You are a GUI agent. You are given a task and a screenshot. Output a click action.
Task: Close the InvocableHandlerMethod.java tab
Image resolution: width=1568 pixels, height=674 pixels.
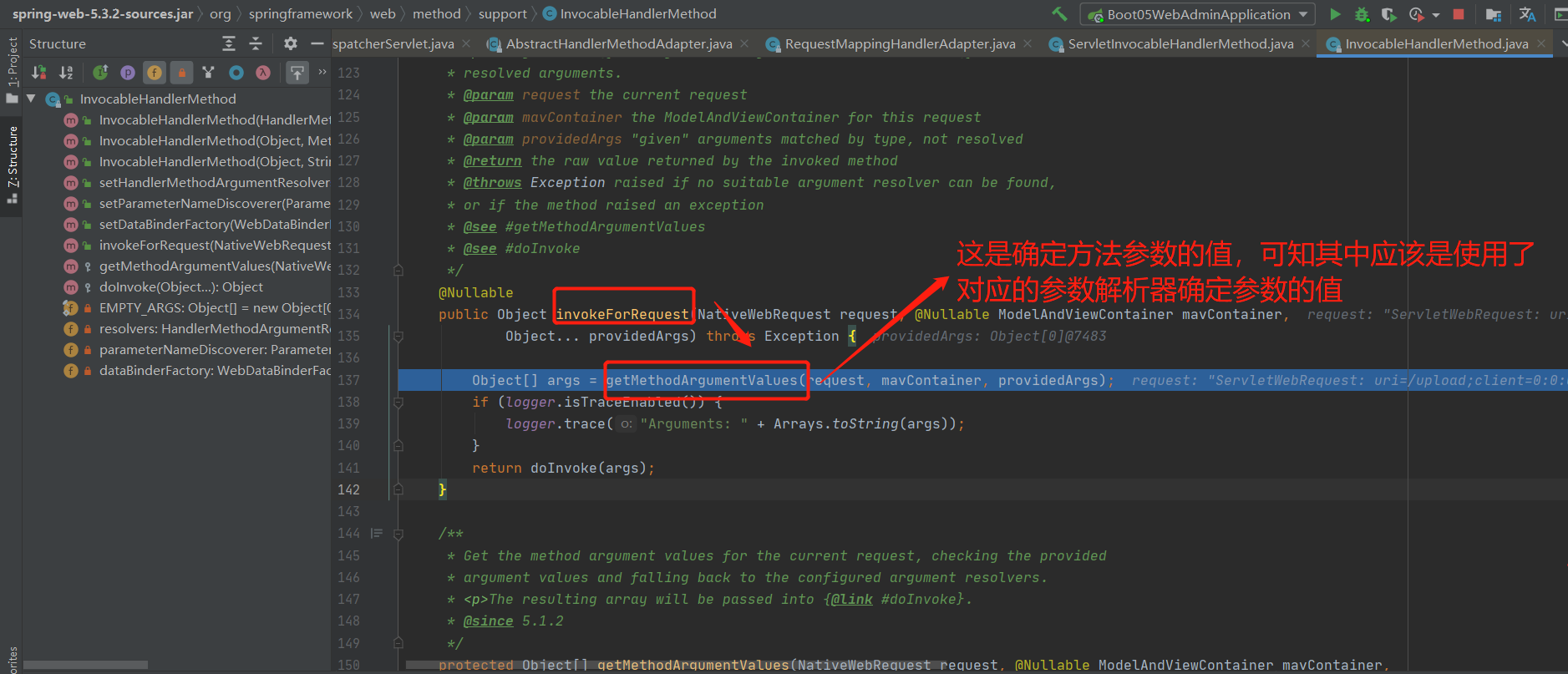tap(1541, 43)
